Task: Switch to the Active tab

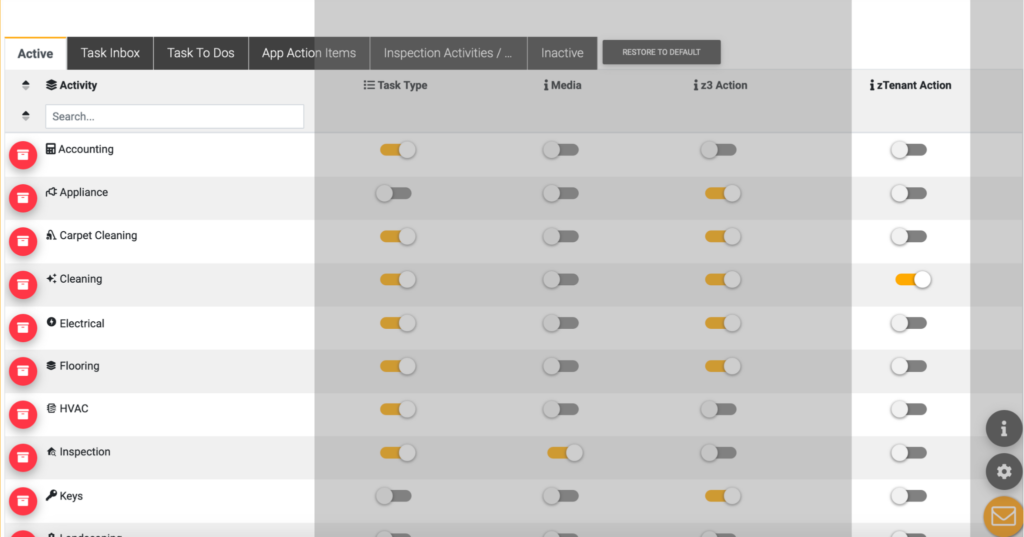Action: tap(35, 54)
